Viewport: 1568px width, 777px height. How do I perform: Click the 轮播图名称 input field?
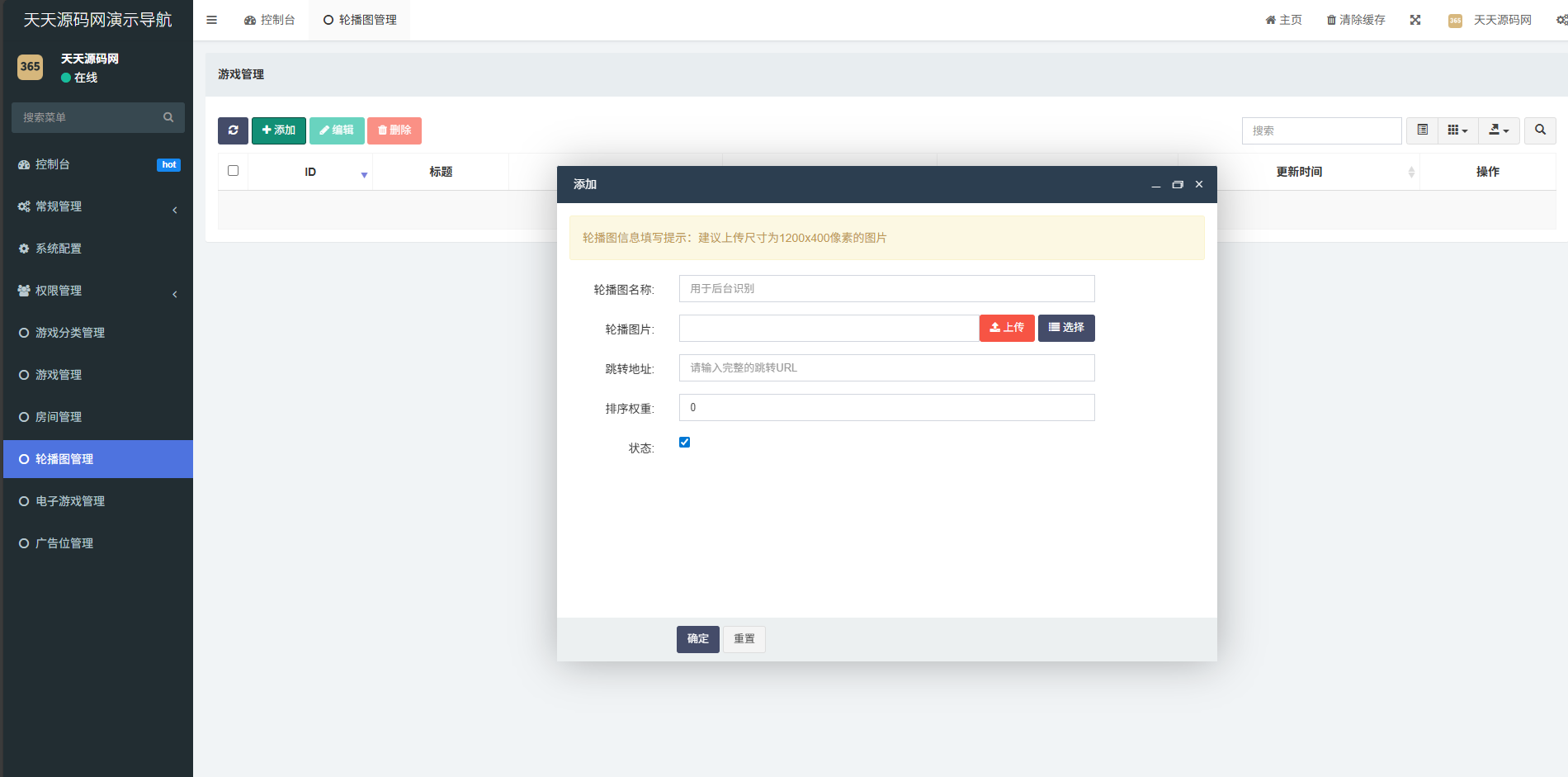tap(886, 289)
